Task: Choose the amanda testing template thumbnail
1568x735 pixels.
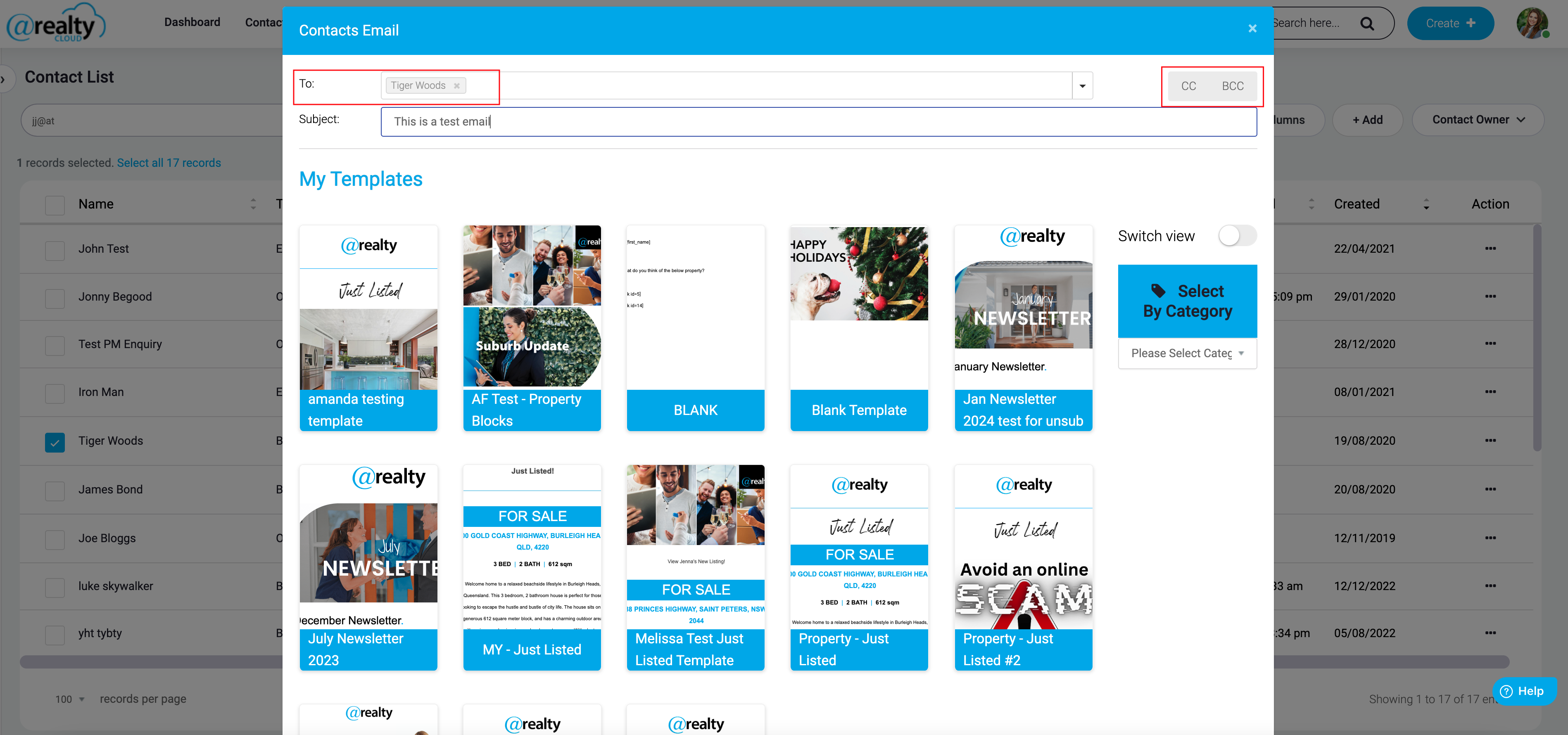Action: click(368, 329)
